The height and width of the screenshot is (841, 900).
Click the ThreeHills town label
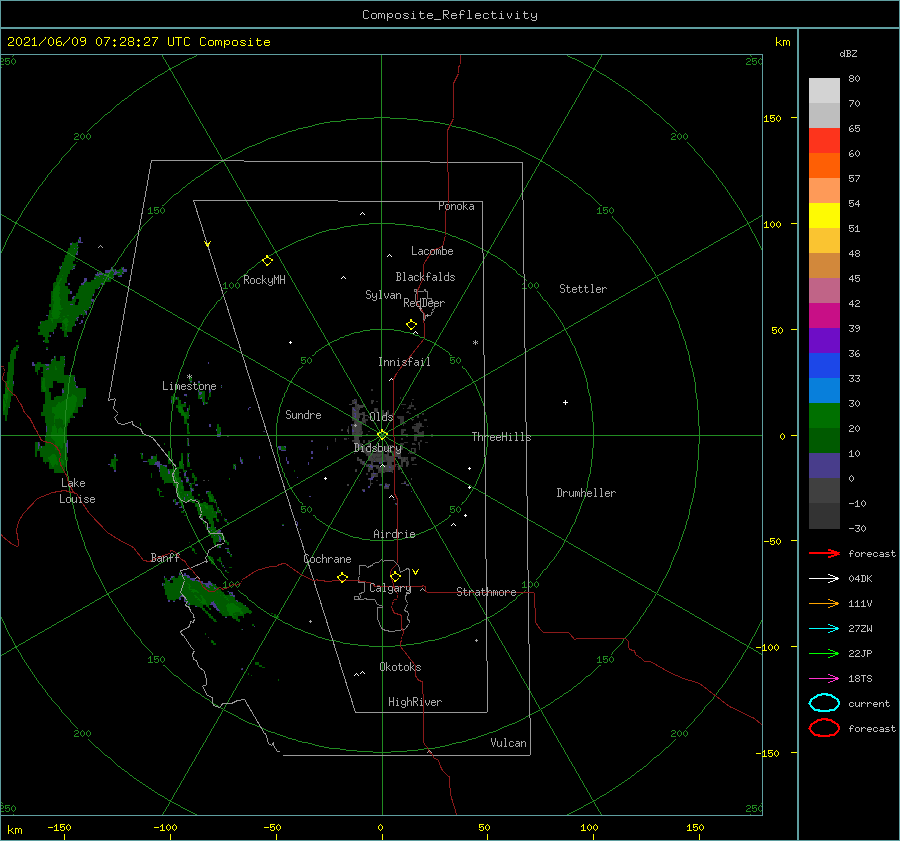[502, 437]
